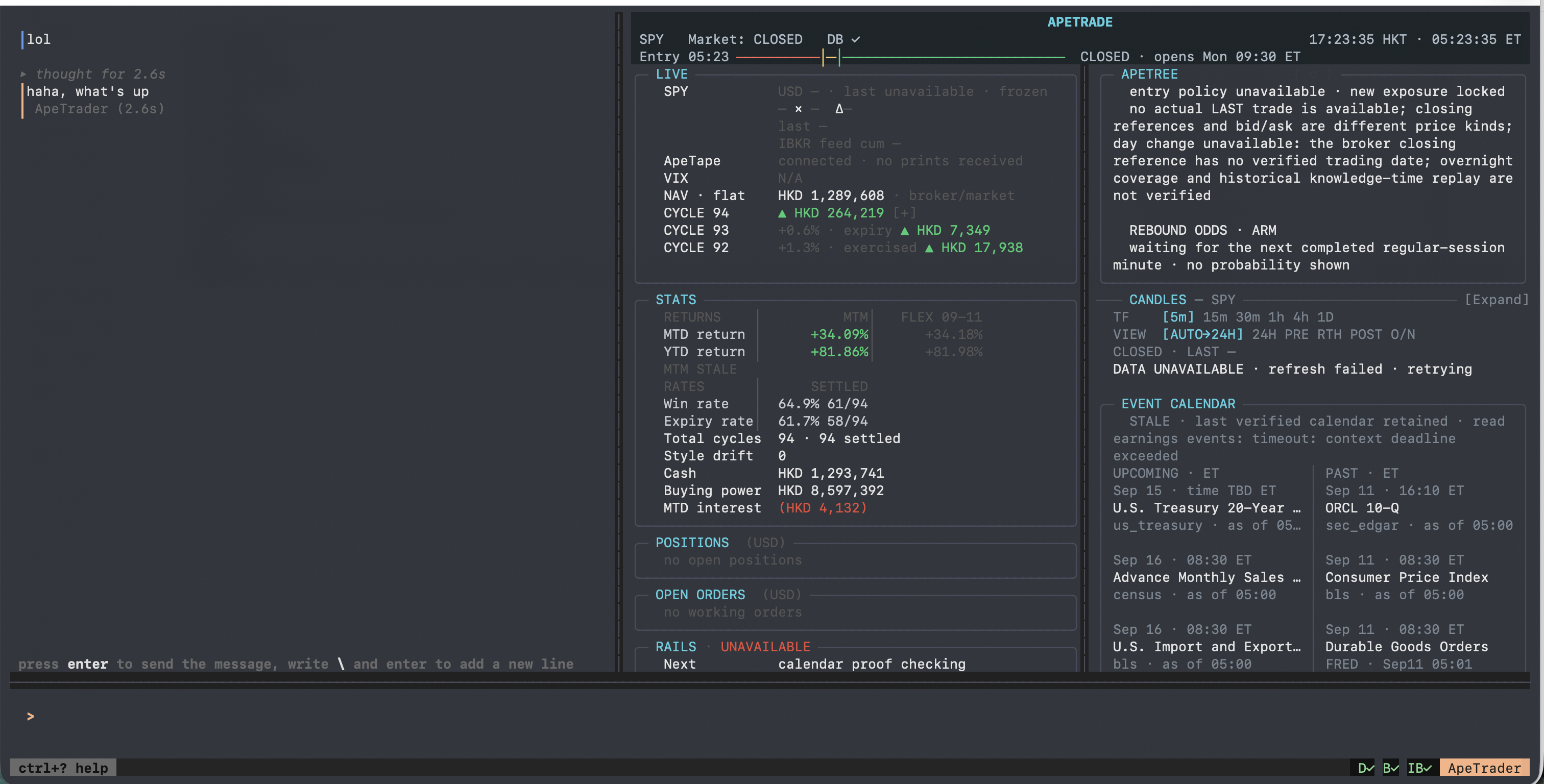Click the FLEX 09-11 column header

tap(941, 317)
